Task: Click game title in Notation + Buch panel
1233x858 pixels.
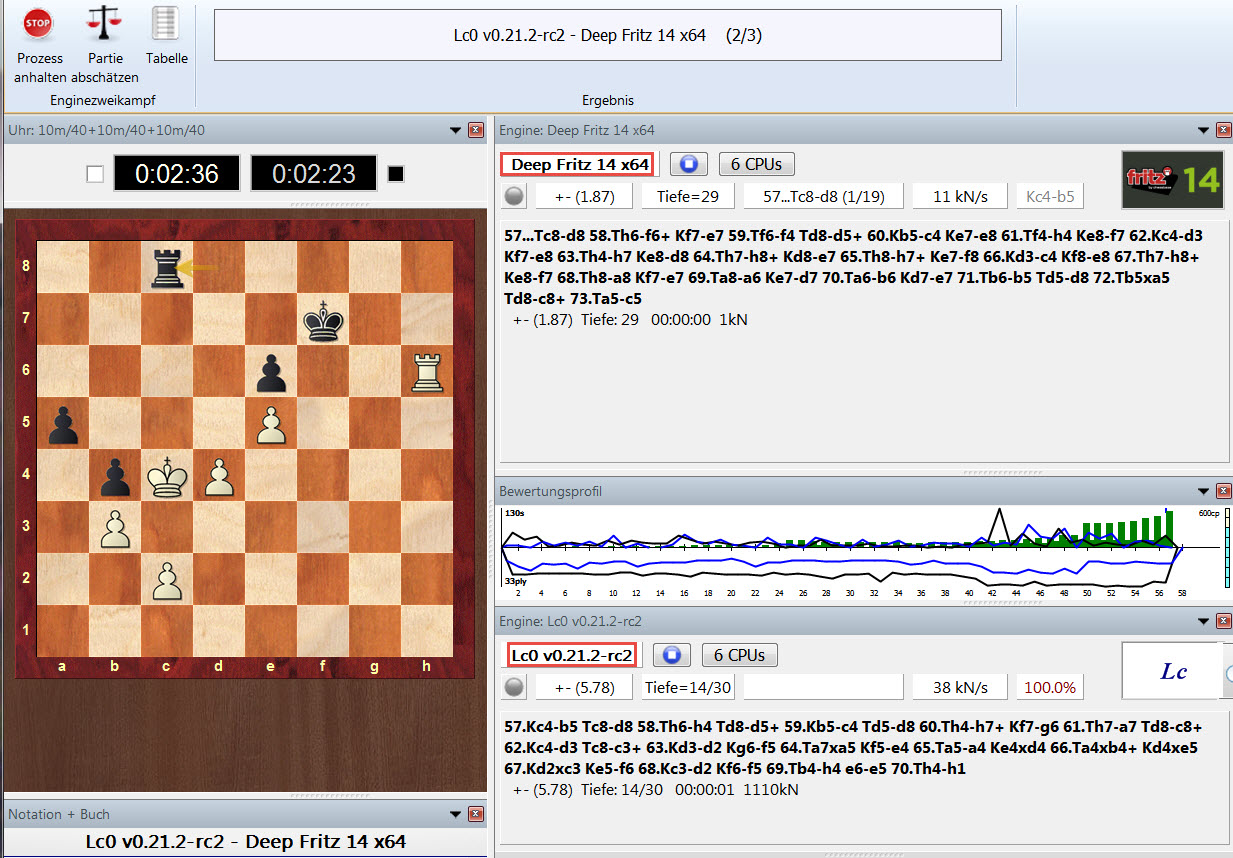Action: 246,841
